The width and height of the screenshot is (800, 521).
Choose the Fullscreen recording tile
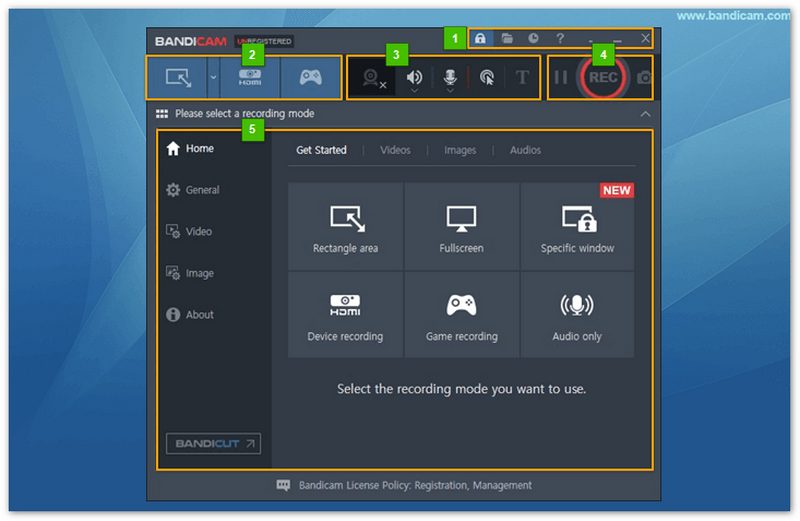coord(461,226)
